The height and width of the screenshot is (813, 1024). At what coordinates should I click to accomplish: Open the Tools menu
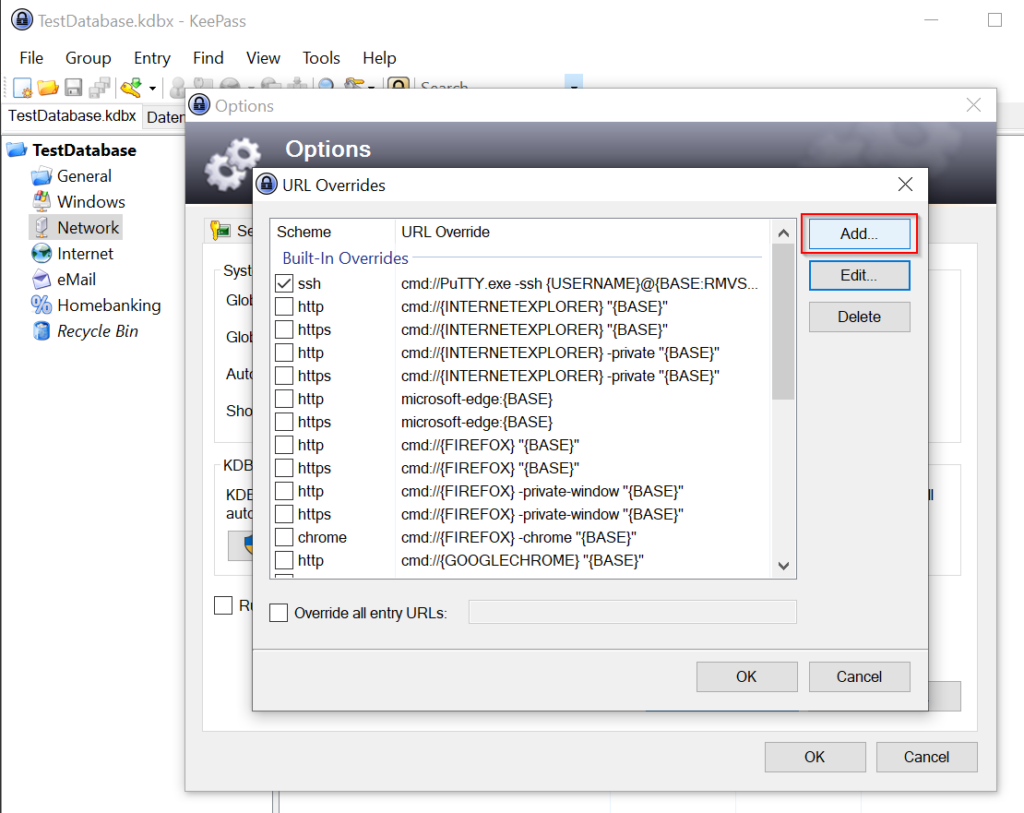321,58
